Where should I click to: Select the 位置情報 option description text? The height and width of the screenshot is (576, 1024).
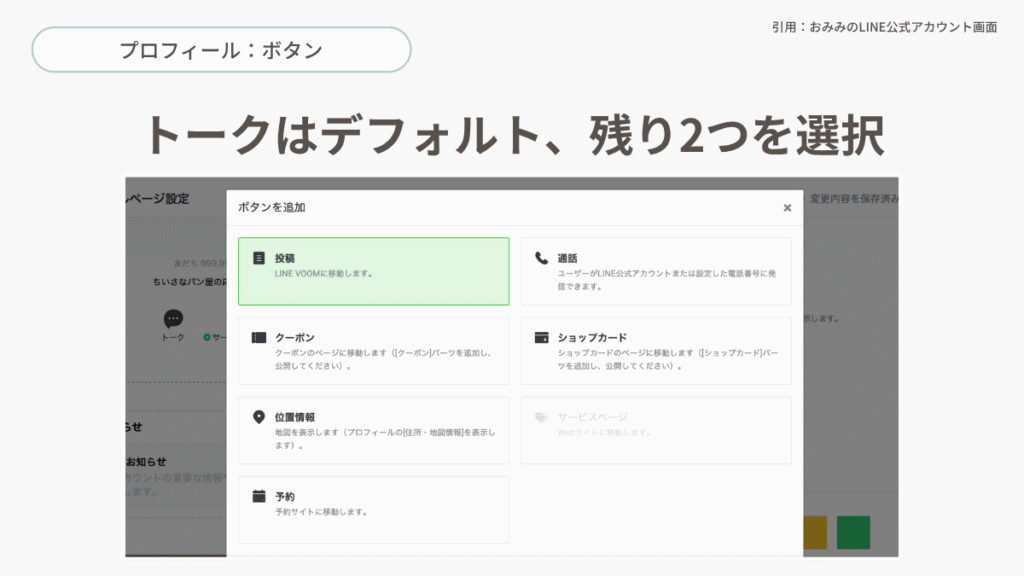click(x=384, y=439)
